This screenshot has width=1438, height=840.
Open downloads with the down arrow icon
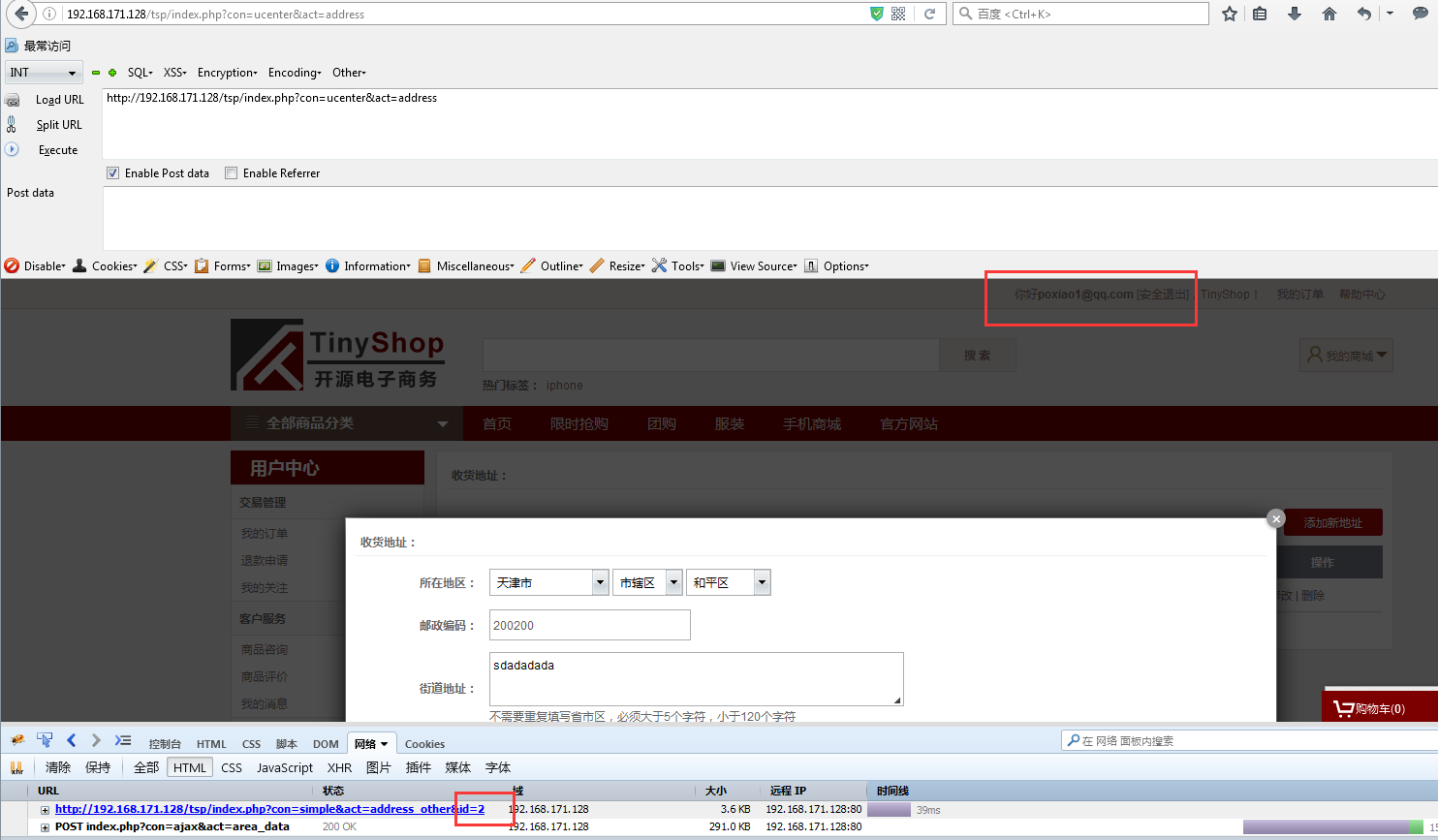[1295, 14]
